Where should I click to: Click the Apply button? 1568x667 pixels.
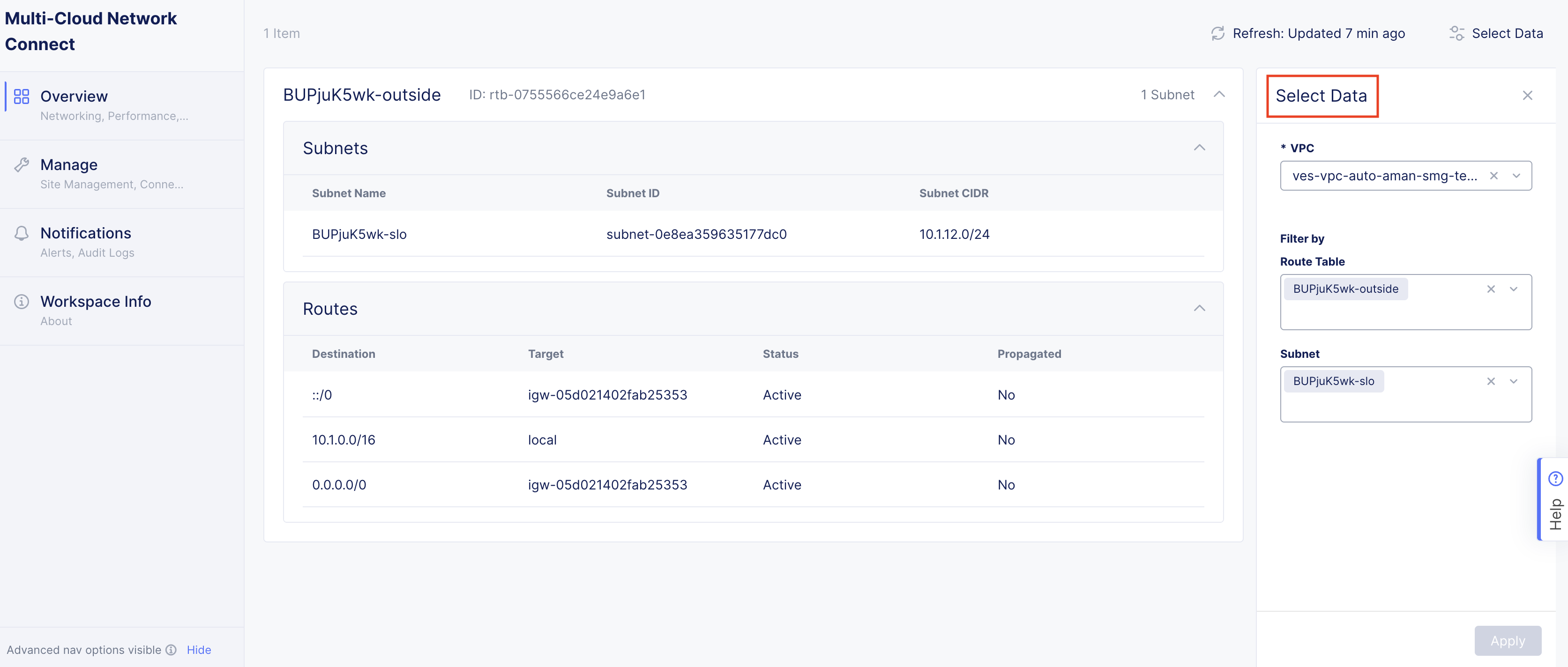coord(1508,640)
